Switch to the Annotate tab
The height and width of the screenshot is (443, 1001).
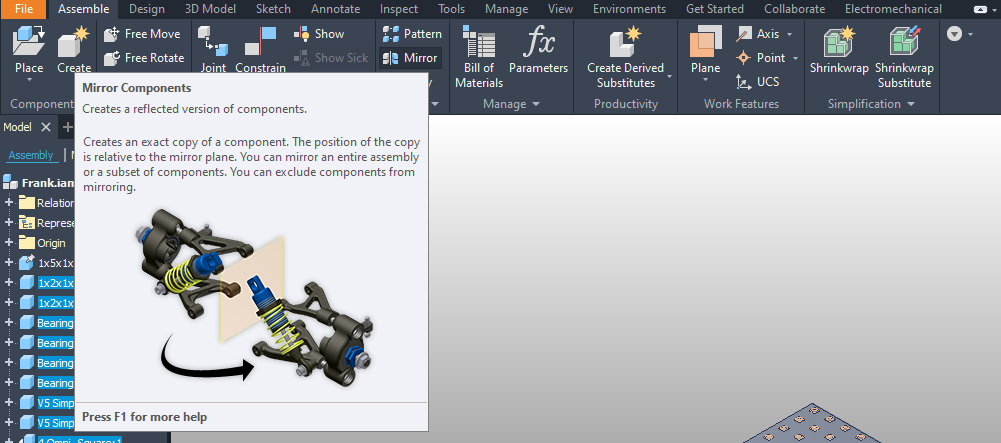pos(335,9)
